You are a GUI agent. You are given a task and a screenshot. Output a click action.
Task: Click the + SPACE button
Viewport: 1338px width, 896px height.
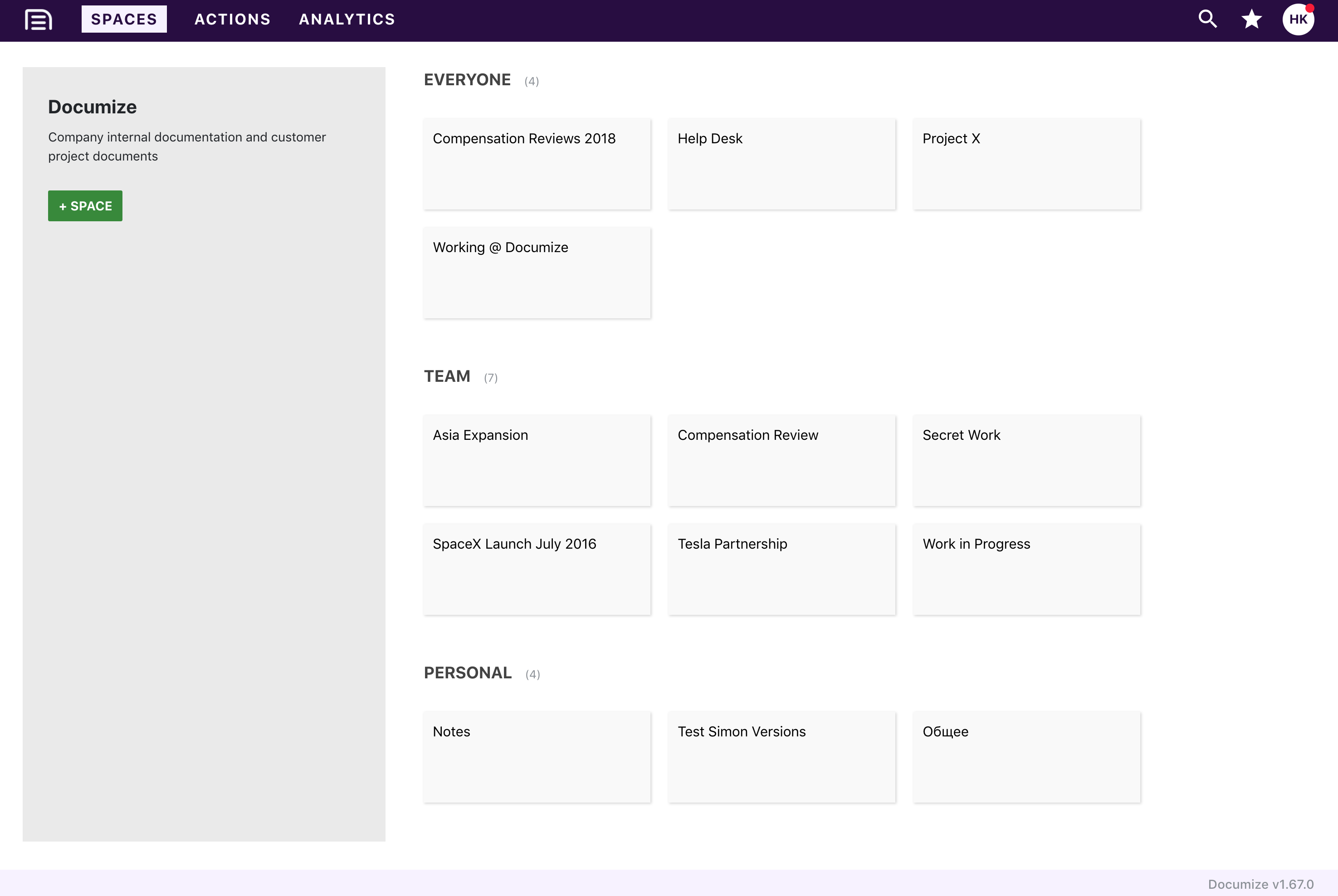[x=85, y=206]
